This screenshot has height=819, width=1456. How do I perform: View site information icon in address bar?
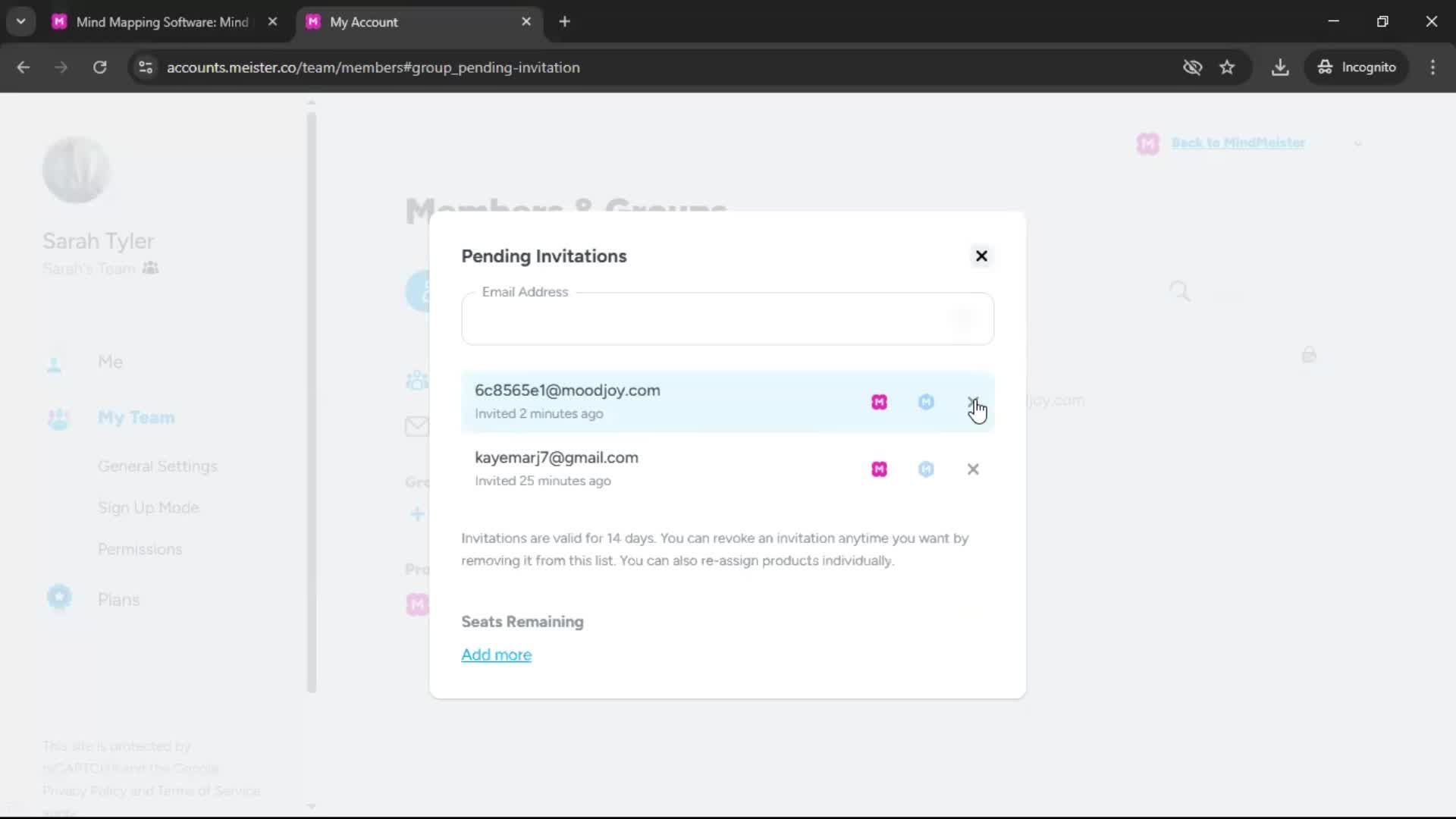(146, 67)
